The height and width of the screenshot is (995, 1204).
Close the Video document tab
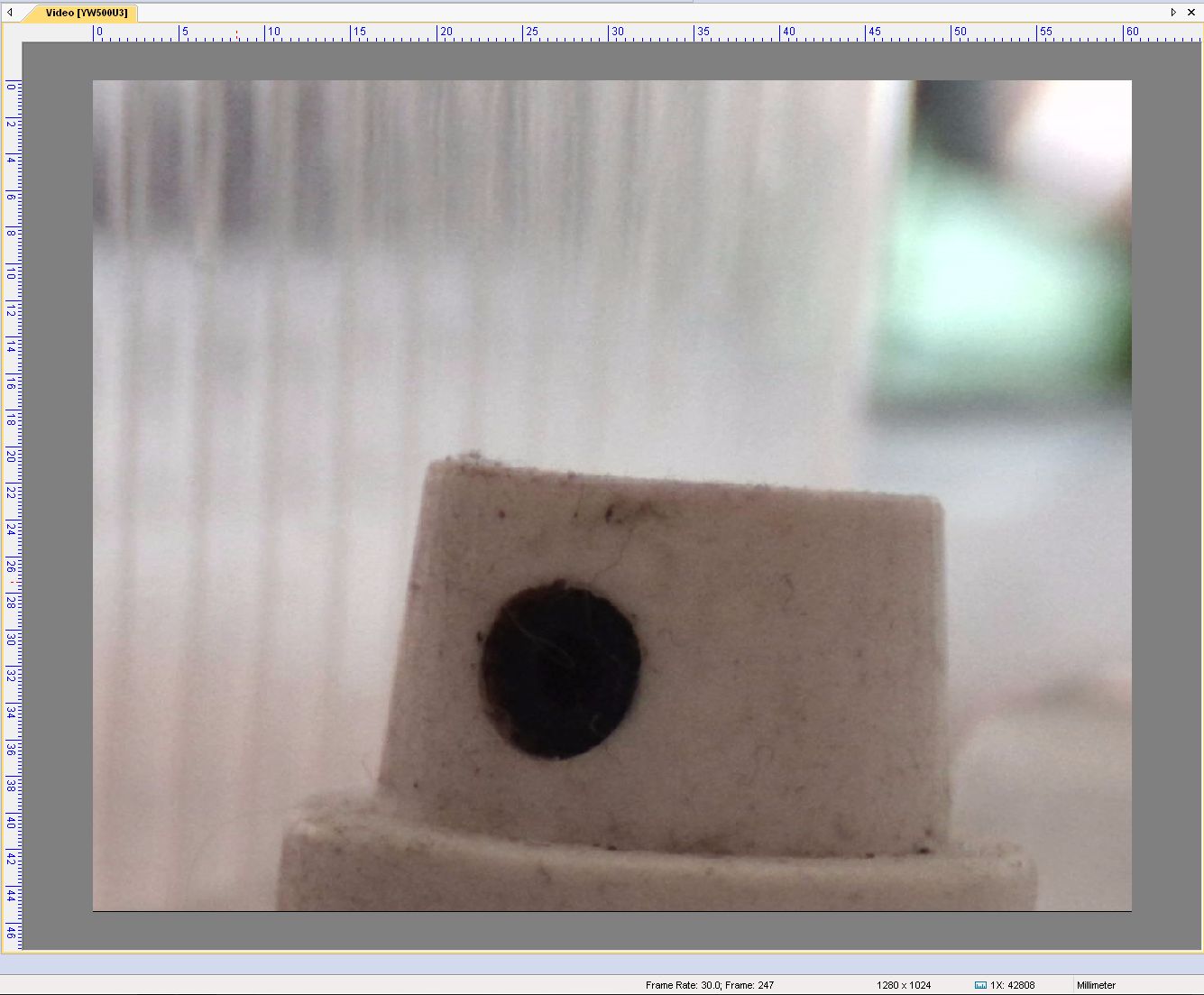click(1190, 13)
